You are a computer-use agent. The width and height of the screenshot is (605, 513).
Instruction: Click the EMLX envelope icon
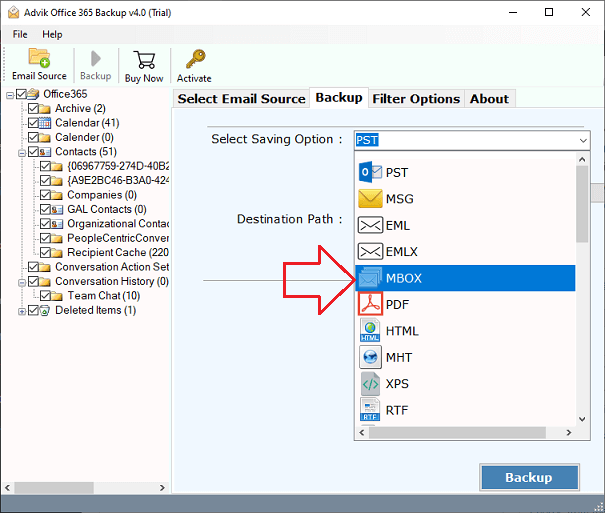370,251
